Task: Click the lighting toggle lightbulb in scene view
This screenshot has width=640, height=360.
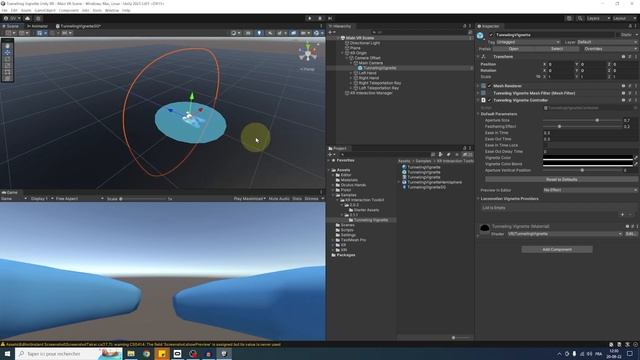Action: [259, 33]
